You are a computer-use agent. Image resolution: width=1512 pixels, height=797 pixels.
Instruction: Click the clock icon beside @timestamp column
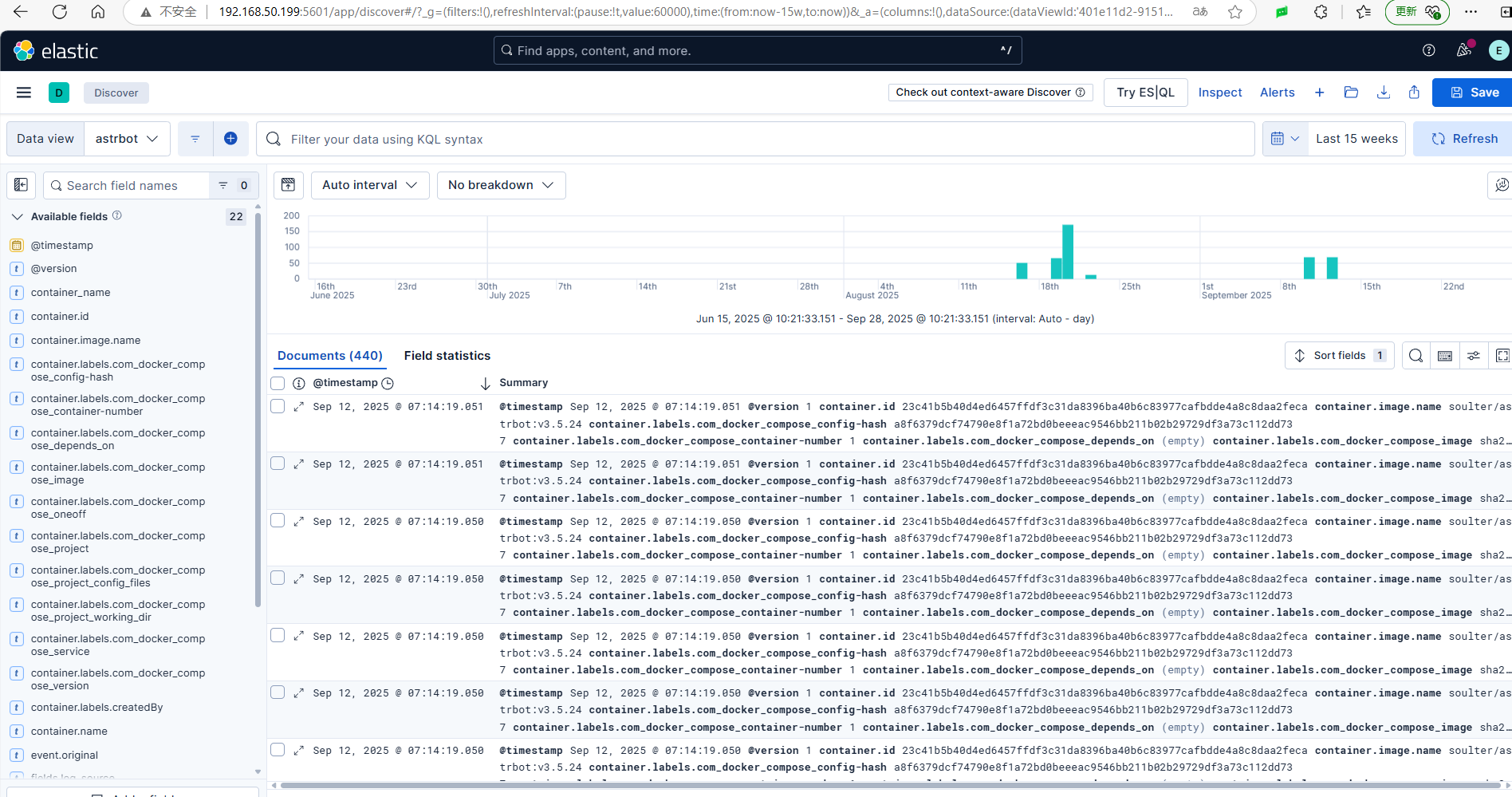(388, 384)
